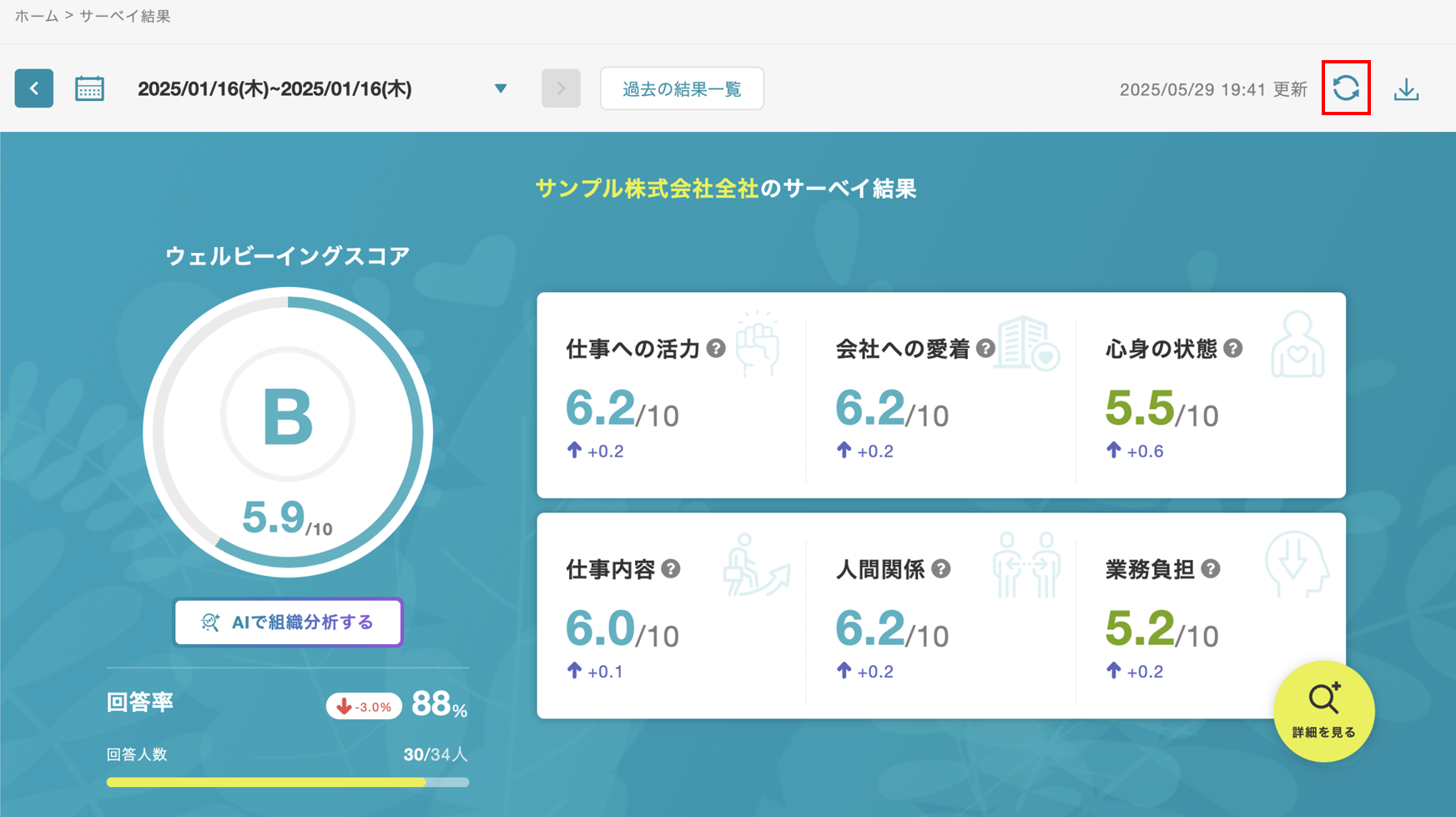This screenshot has height=817, width=1456.
Task: Click help icon beside 業務負担
Action: click(x=1211, y=569)
